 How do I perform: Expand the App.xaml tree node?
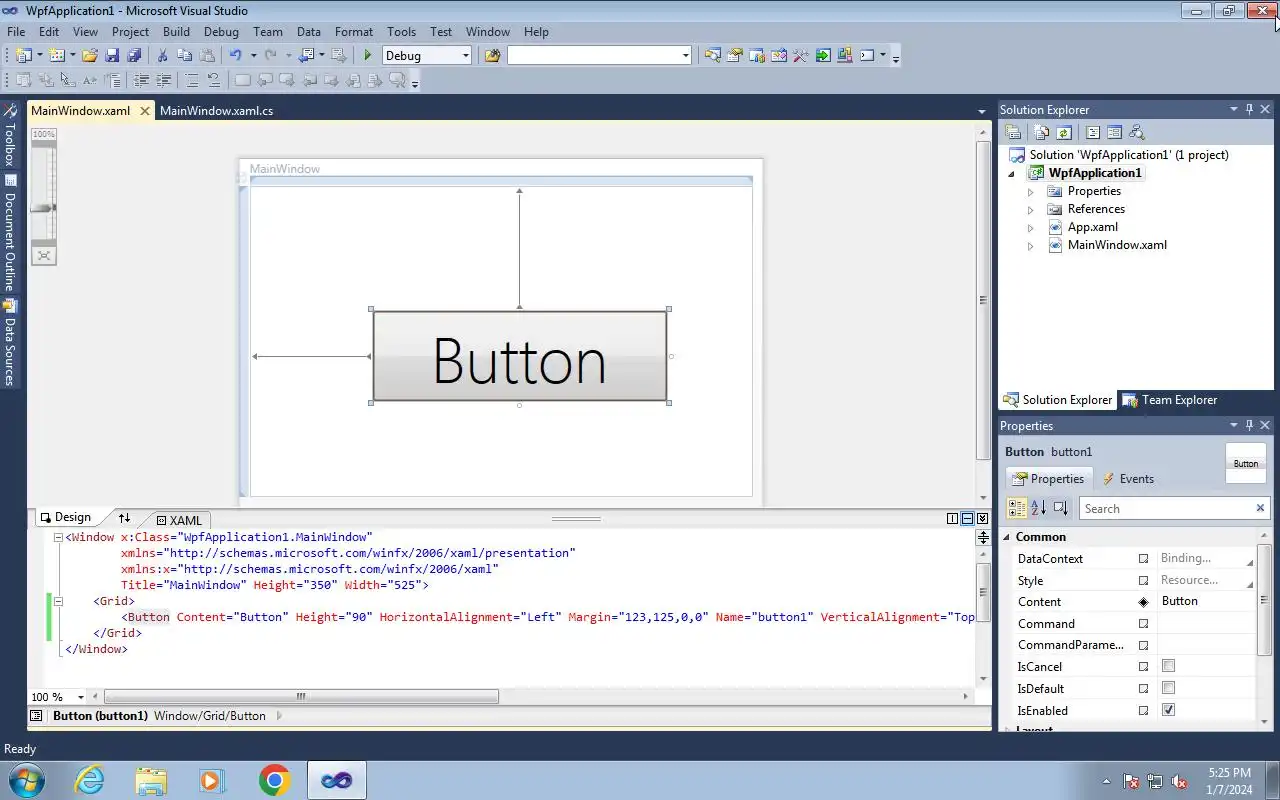[x=1031, y=227]
